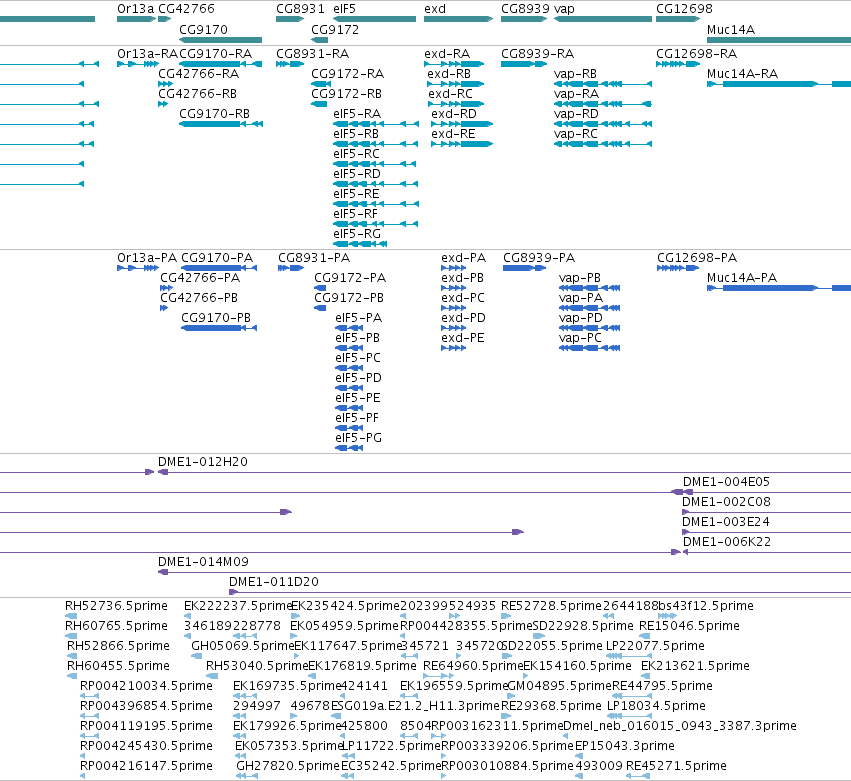Click BAC clone DME1-003E24
The image size is (851, 781).
pos(766,532)
